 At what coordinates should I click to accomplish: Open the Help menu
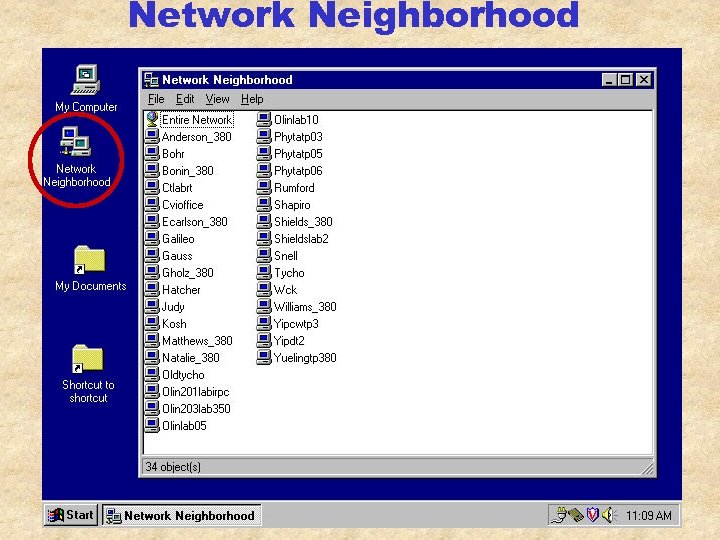252,99
